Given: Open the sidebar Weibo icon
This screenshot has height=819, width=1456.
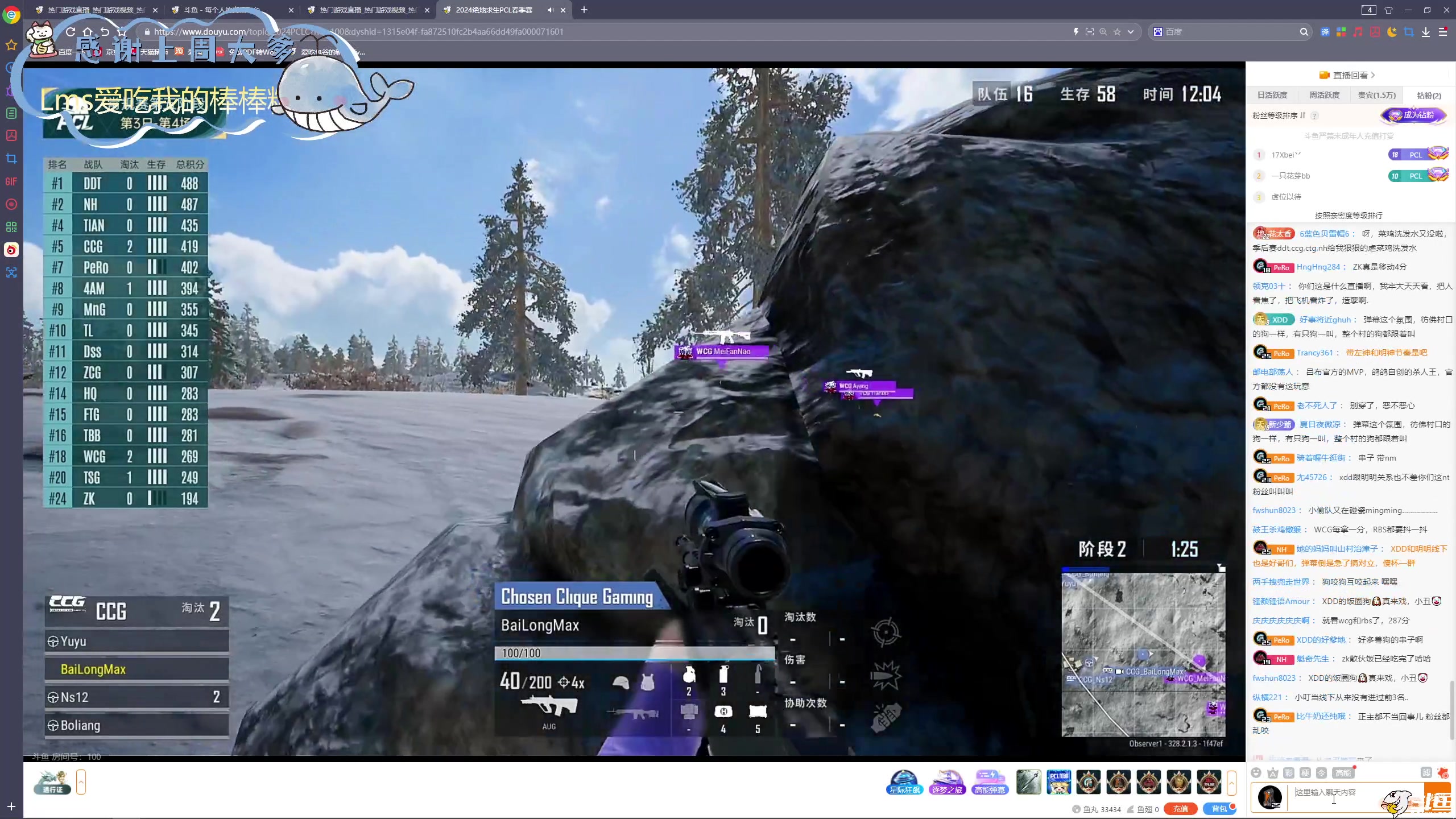Looking at the screenshot, I should [x=11, y=250].
